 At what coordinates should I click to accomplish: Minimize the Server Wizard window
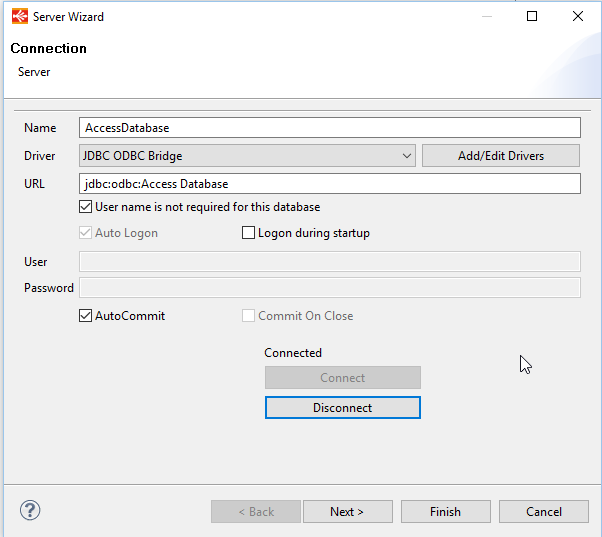pos(487,16)
